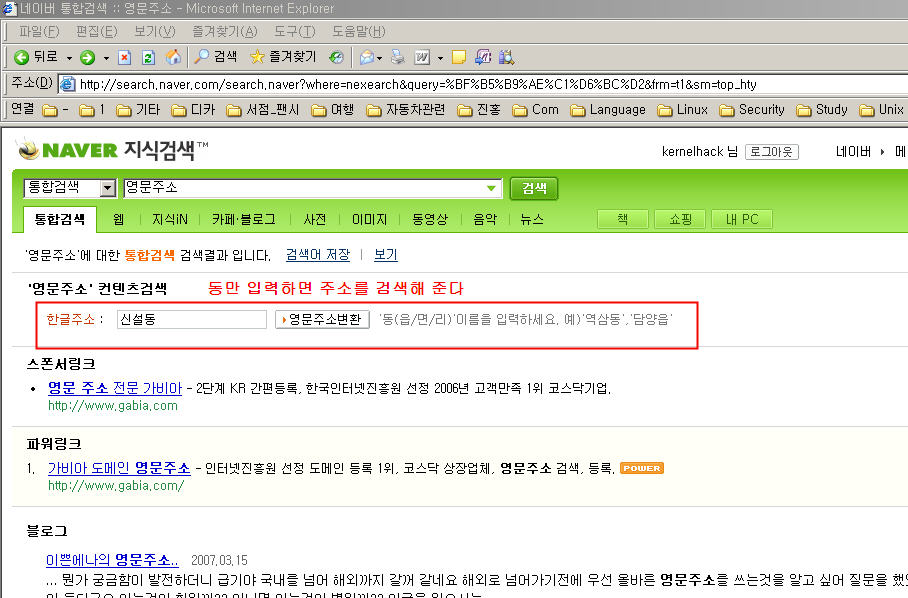The width and height of the screenshot is (908, 598).
Task: Open the 도움말(H) menu
Action: click(359, 32)
